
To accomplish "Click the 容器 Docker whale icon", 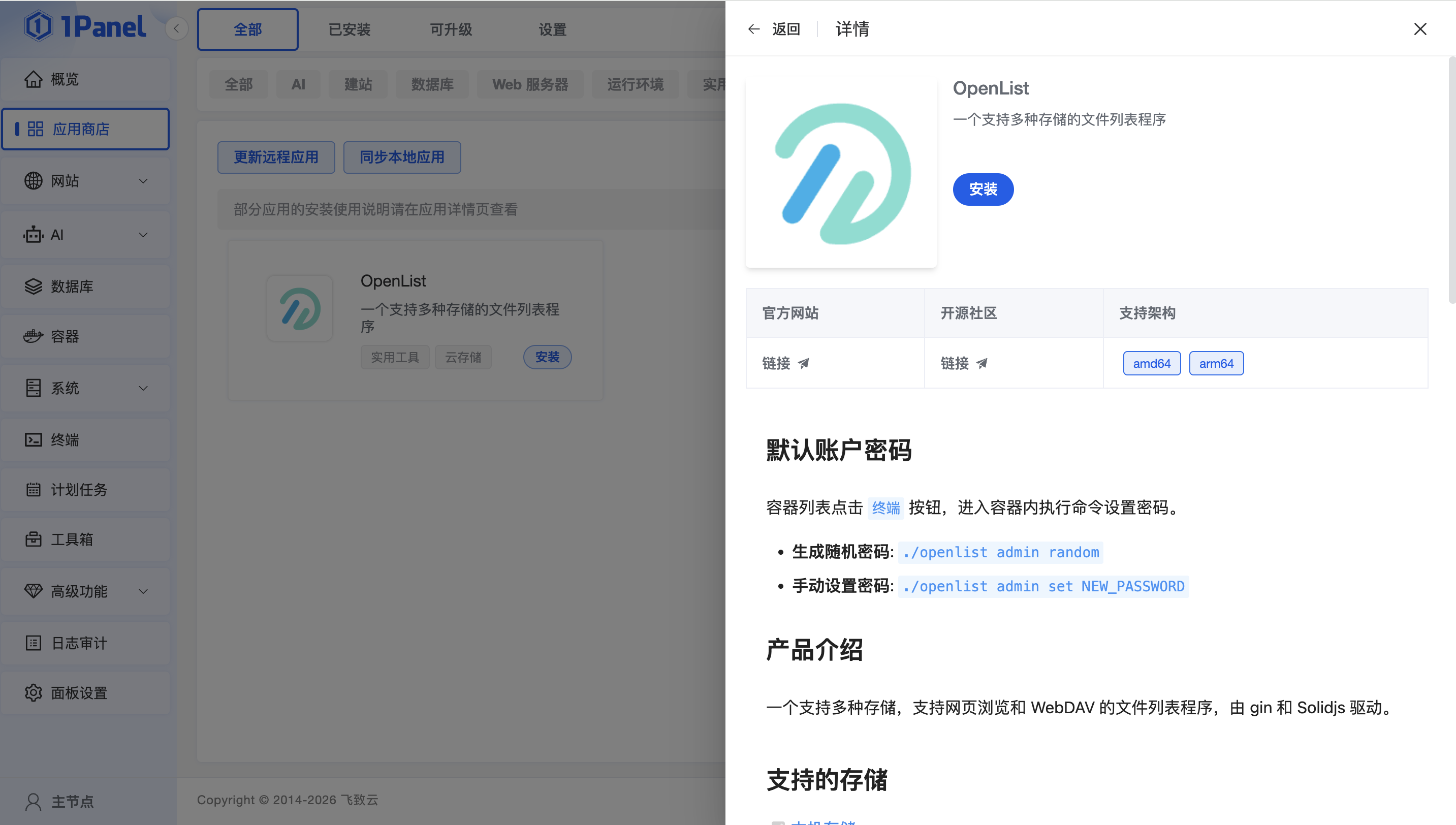I will pos(34,336).
